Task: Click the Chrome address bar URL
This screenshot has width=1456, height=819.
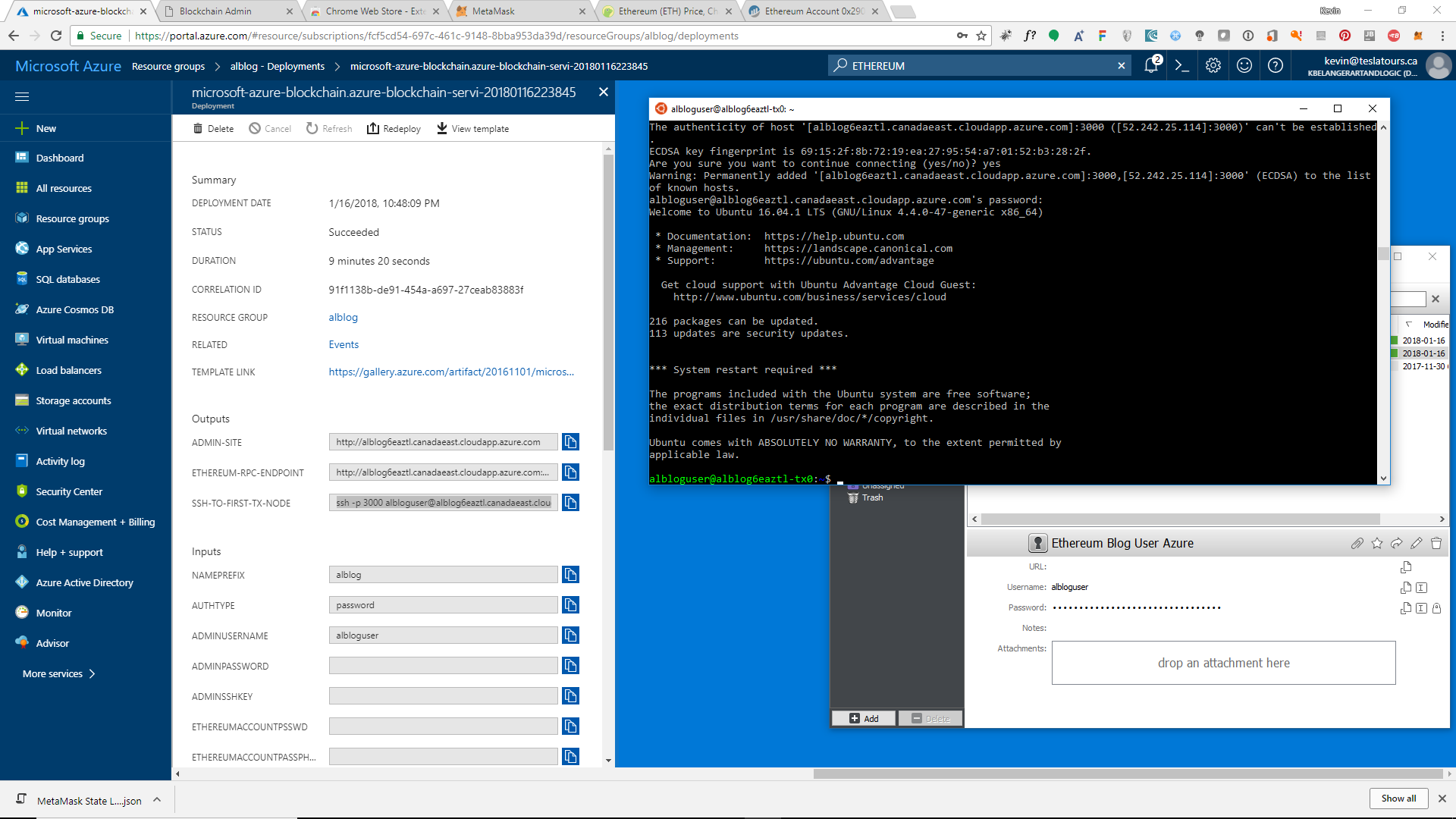Action: point(436,36)
